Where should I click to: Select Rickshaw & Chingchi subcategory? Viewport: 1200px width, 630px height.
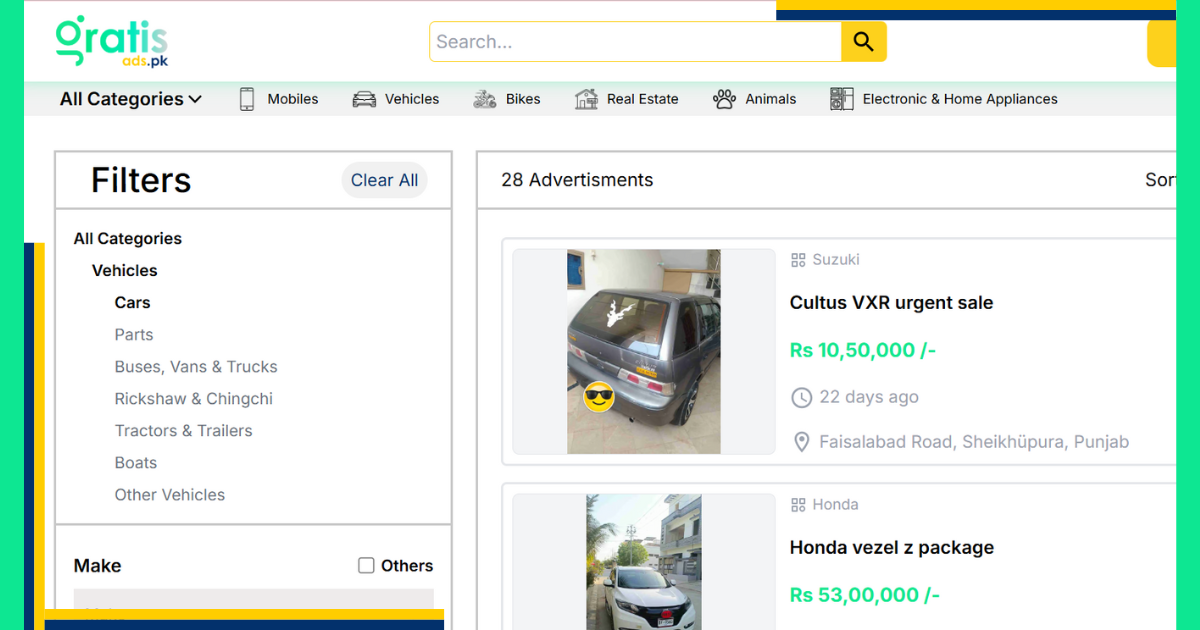coord(194,399)
